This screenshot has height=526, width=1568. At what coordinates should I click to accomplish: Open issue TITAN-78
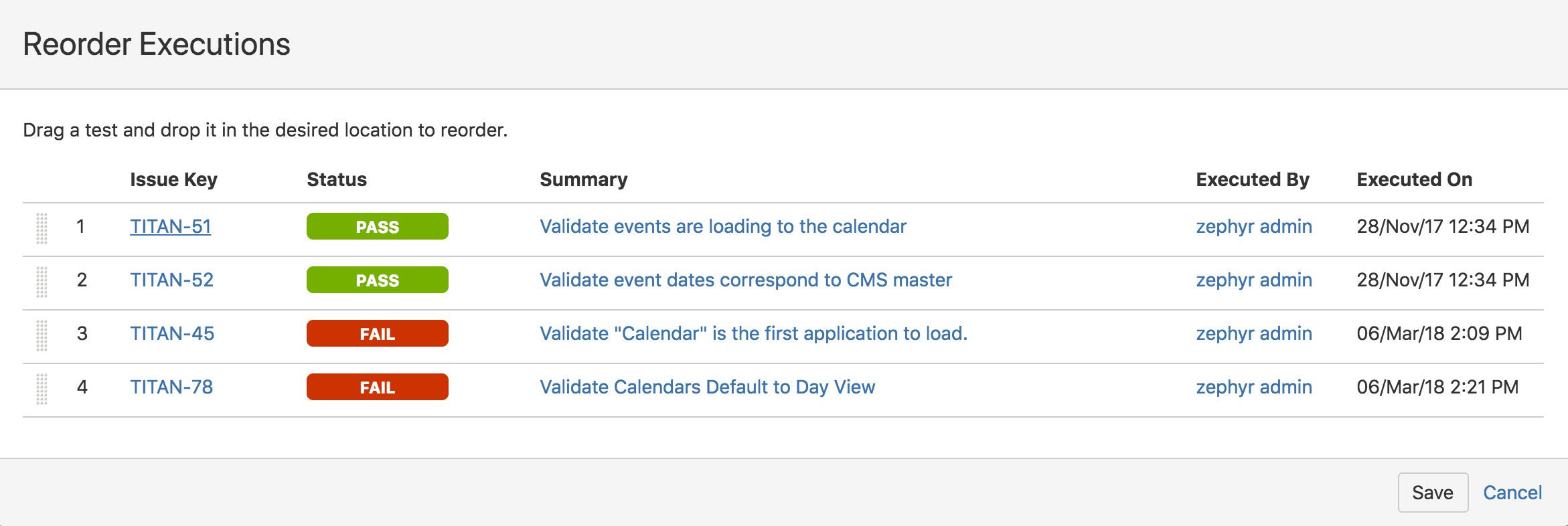pos(171,387)
